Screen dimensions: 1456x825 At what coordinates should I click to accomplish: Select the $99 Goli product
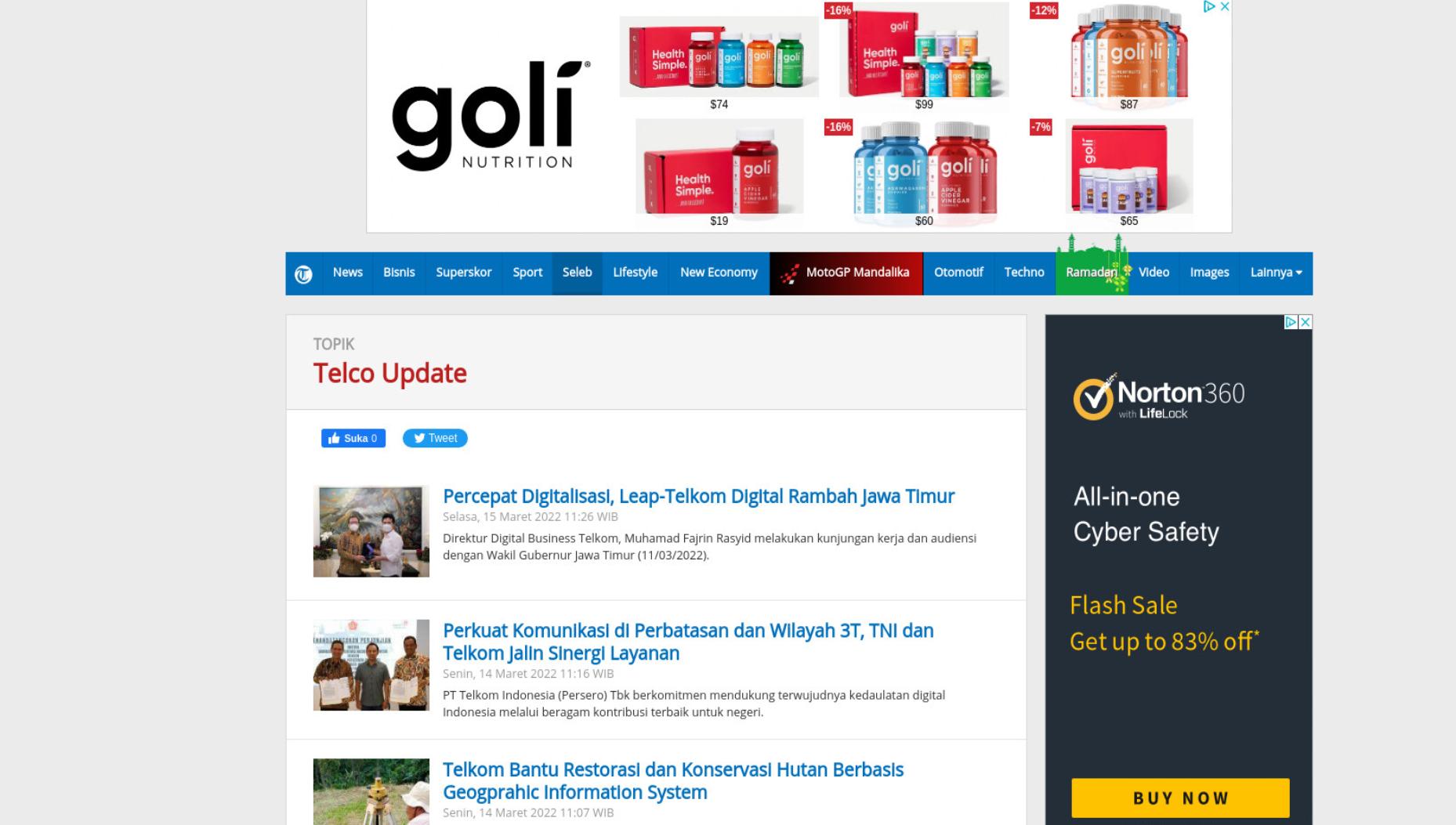point(924,56)
